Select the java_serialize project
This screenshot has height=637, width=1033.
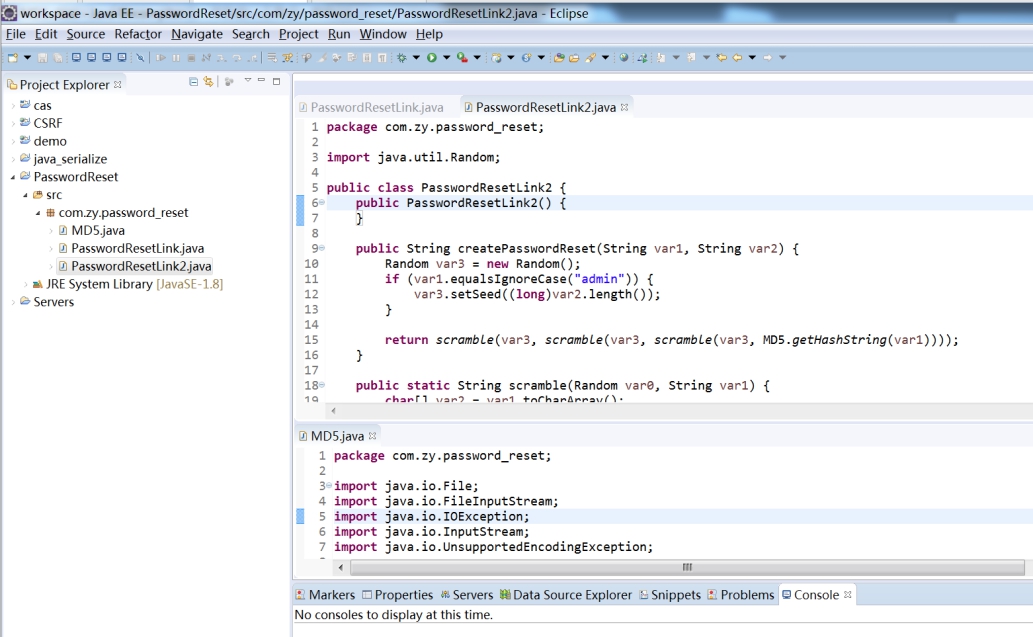(70, 159)
